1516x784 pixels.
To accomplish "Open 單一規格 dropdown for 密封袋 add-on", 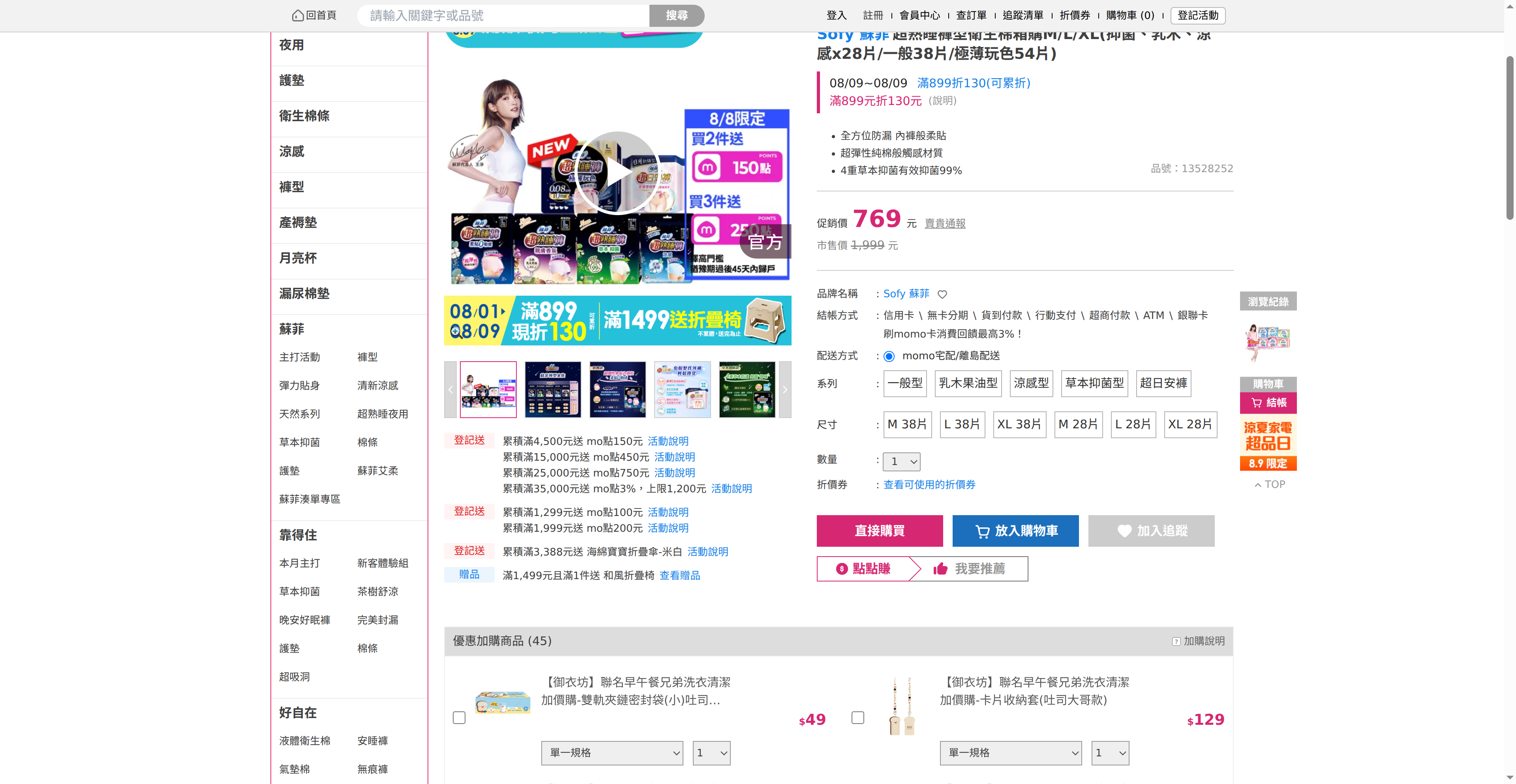I will click(x=612, y=753).
